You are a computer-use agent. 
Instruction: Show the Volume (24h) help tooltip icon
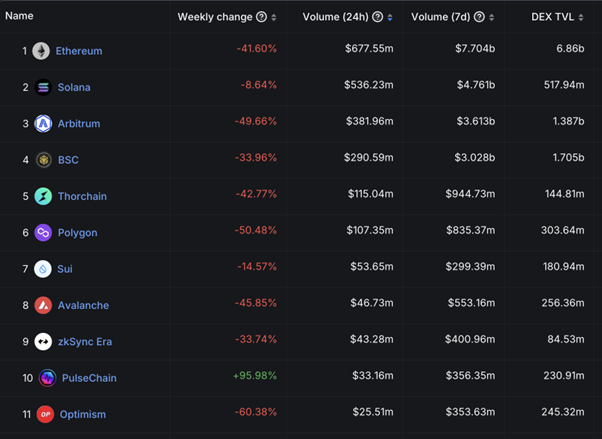(x=378, y=17)
